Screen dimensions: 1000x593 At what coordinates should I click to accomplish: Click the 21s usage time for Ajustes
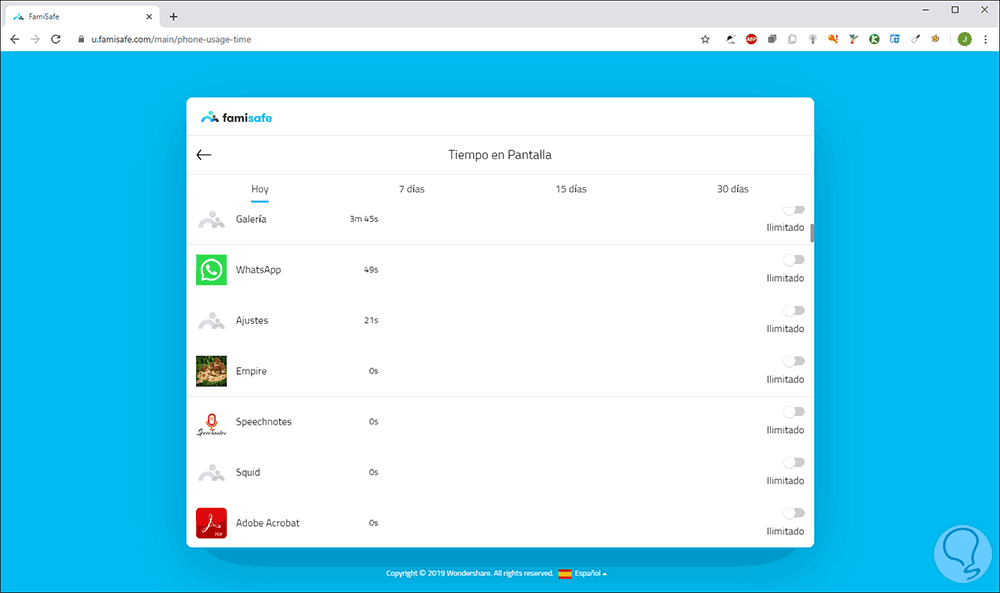371,320
